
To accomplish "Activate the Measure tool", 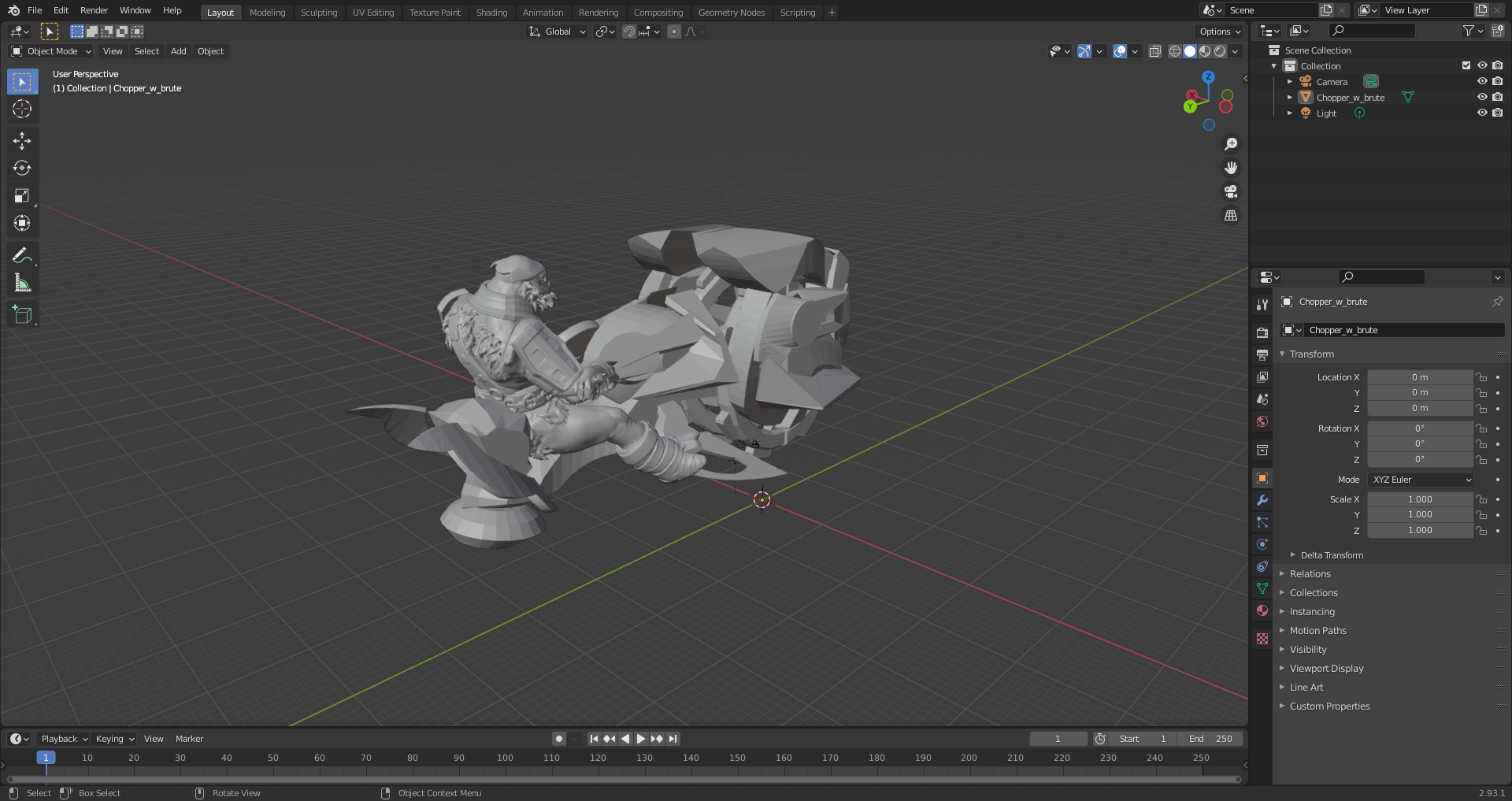I will (22, 282).
